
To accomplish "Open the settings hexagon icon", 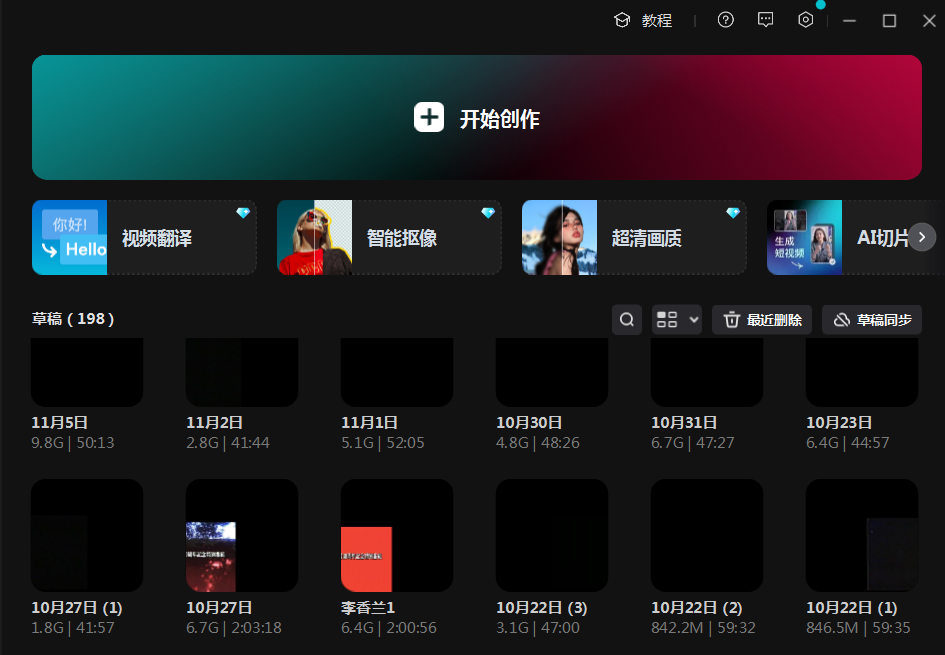I will tap(806, 20).
